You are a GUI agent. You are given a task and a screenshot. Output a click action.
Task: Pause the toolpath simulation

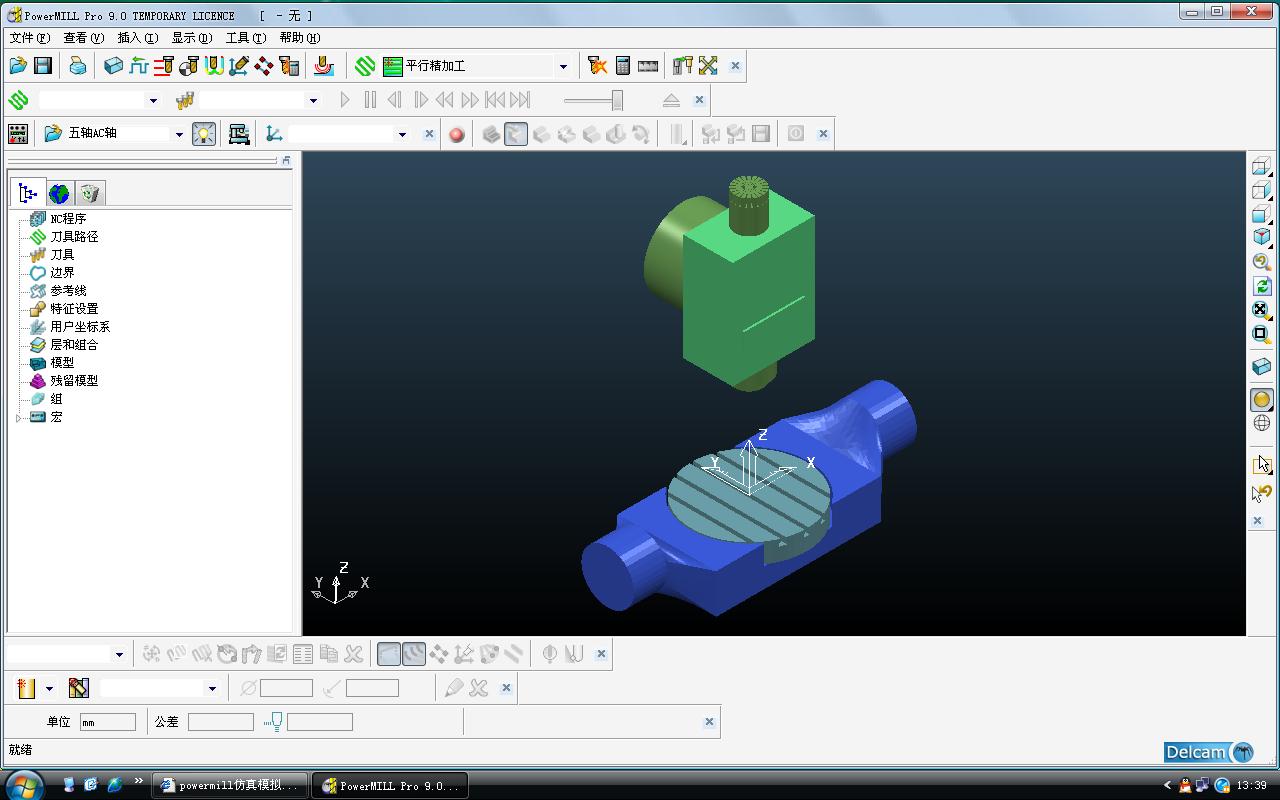point(370,100)
